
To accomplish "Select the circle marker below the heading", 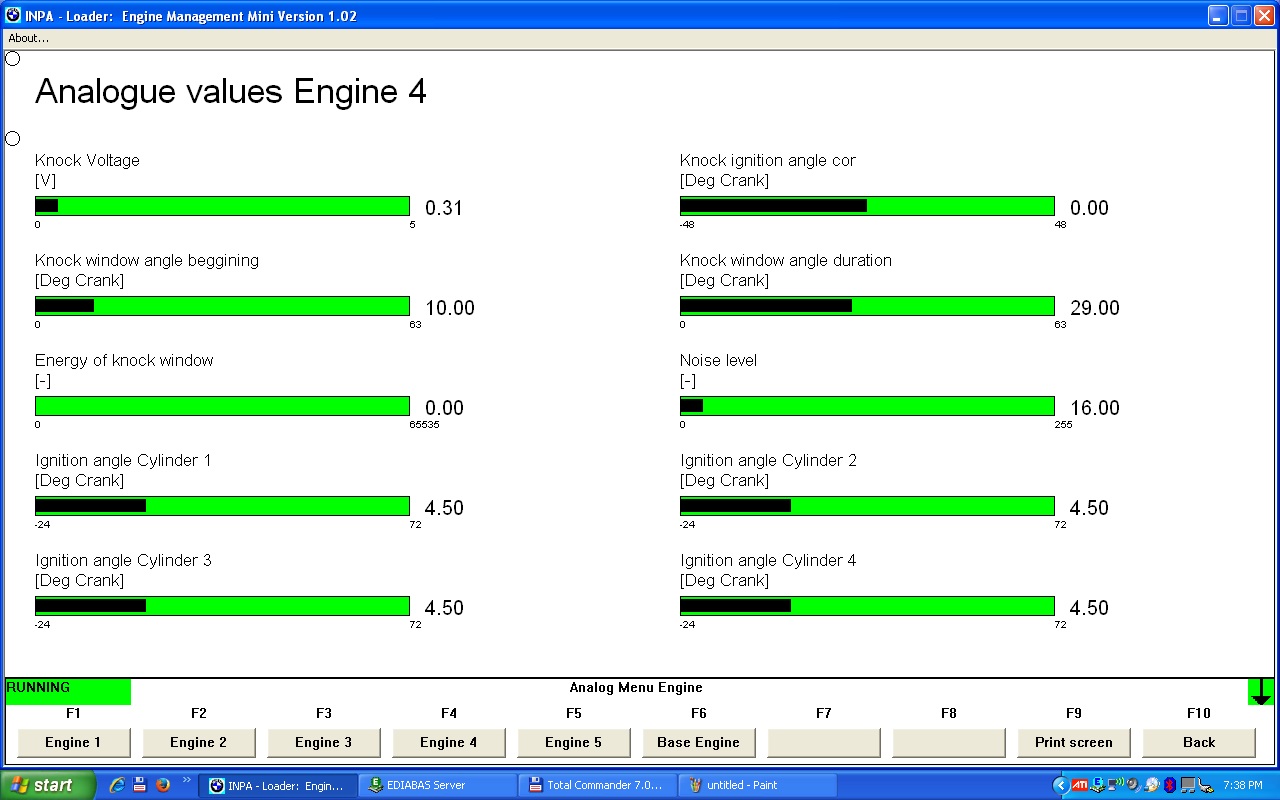I will click(x=13, y=139).
